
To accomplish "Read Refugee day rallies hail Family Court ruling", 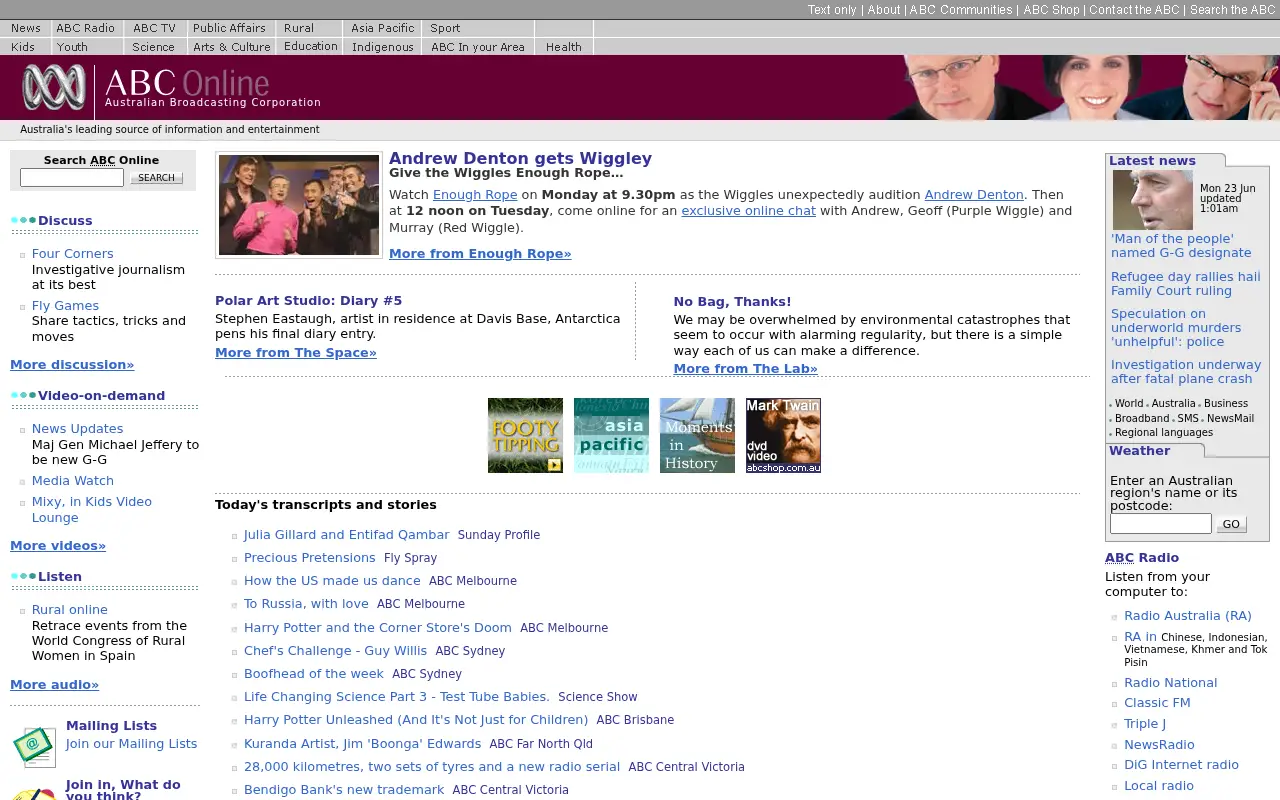I will point(1186,284).
